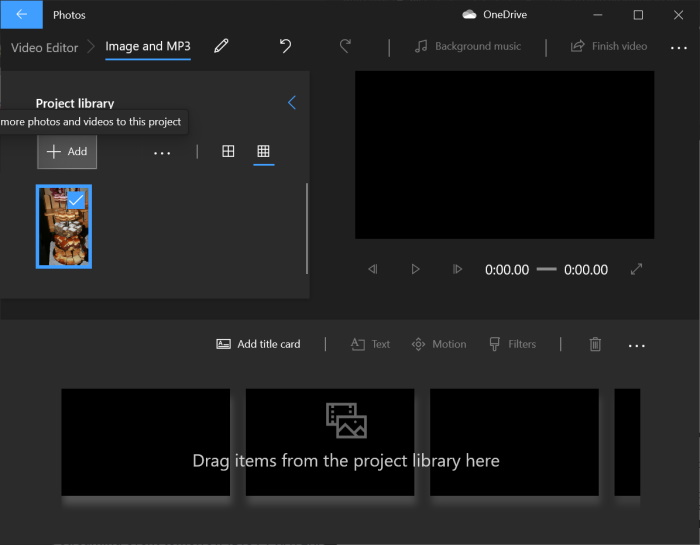Image resolution: width=700 pixels, height=545 pixels.
Task: Step forward one frame in preview
Action: click(x=457, y=269)
